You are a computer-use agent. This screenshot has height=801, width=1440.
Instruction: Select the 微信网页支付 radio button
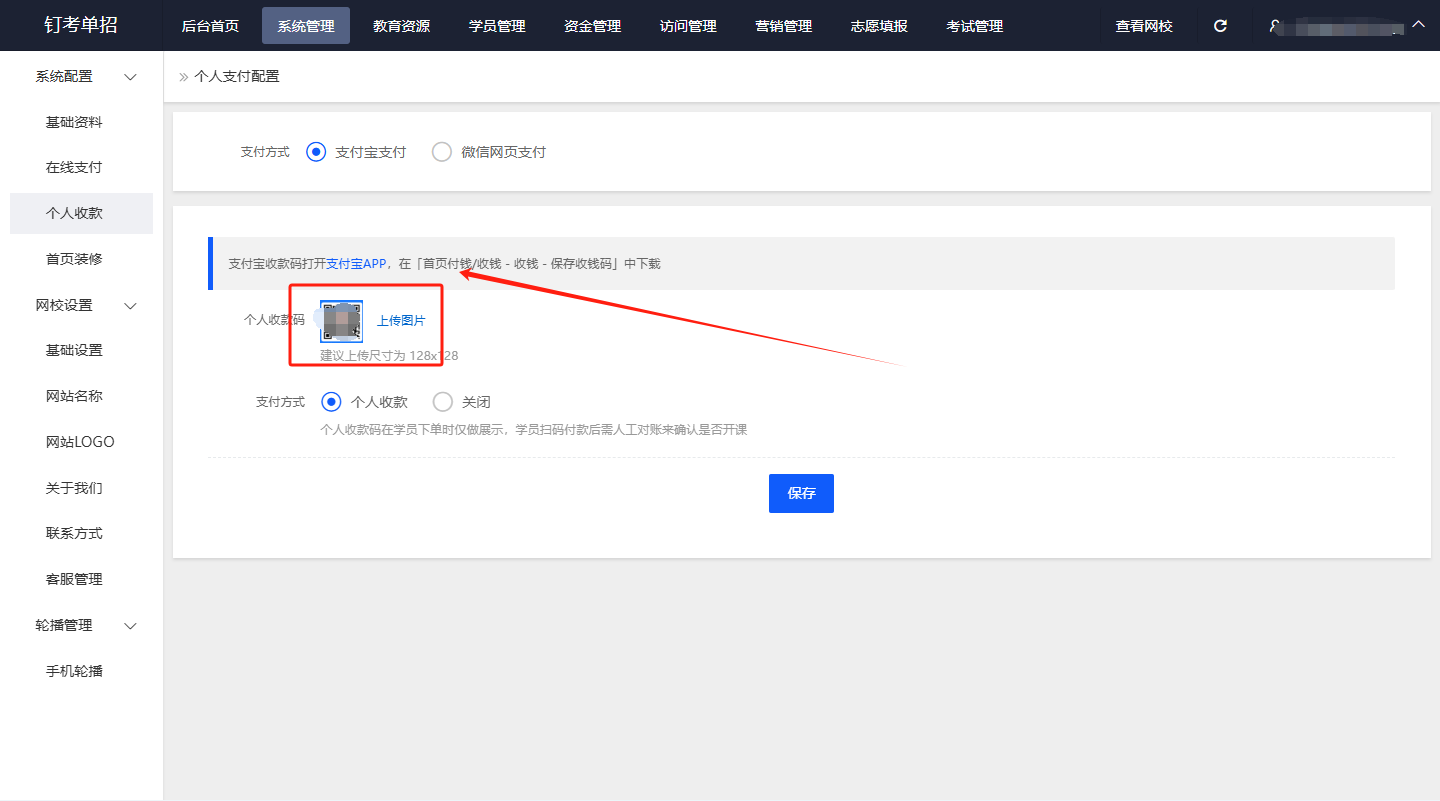point(442,152)
